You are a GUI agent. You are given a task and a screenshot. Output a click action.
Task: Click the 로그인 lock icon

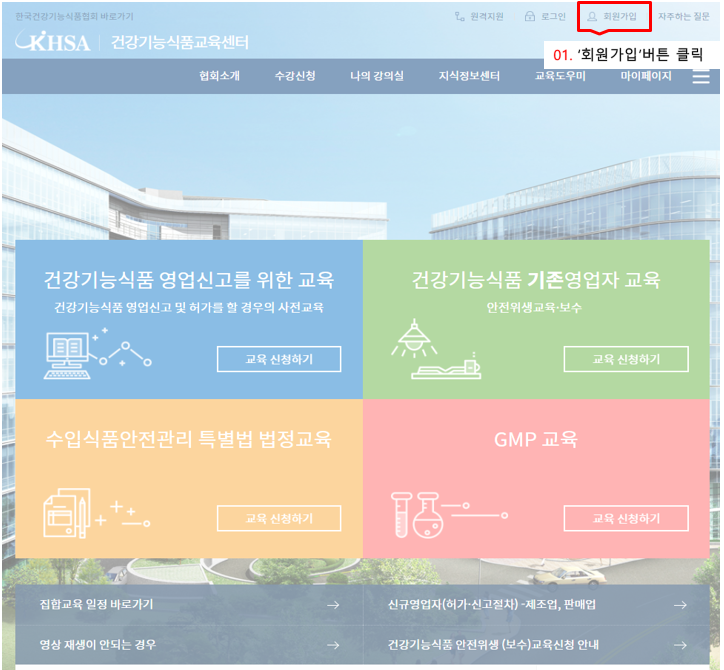coord(529,16)
